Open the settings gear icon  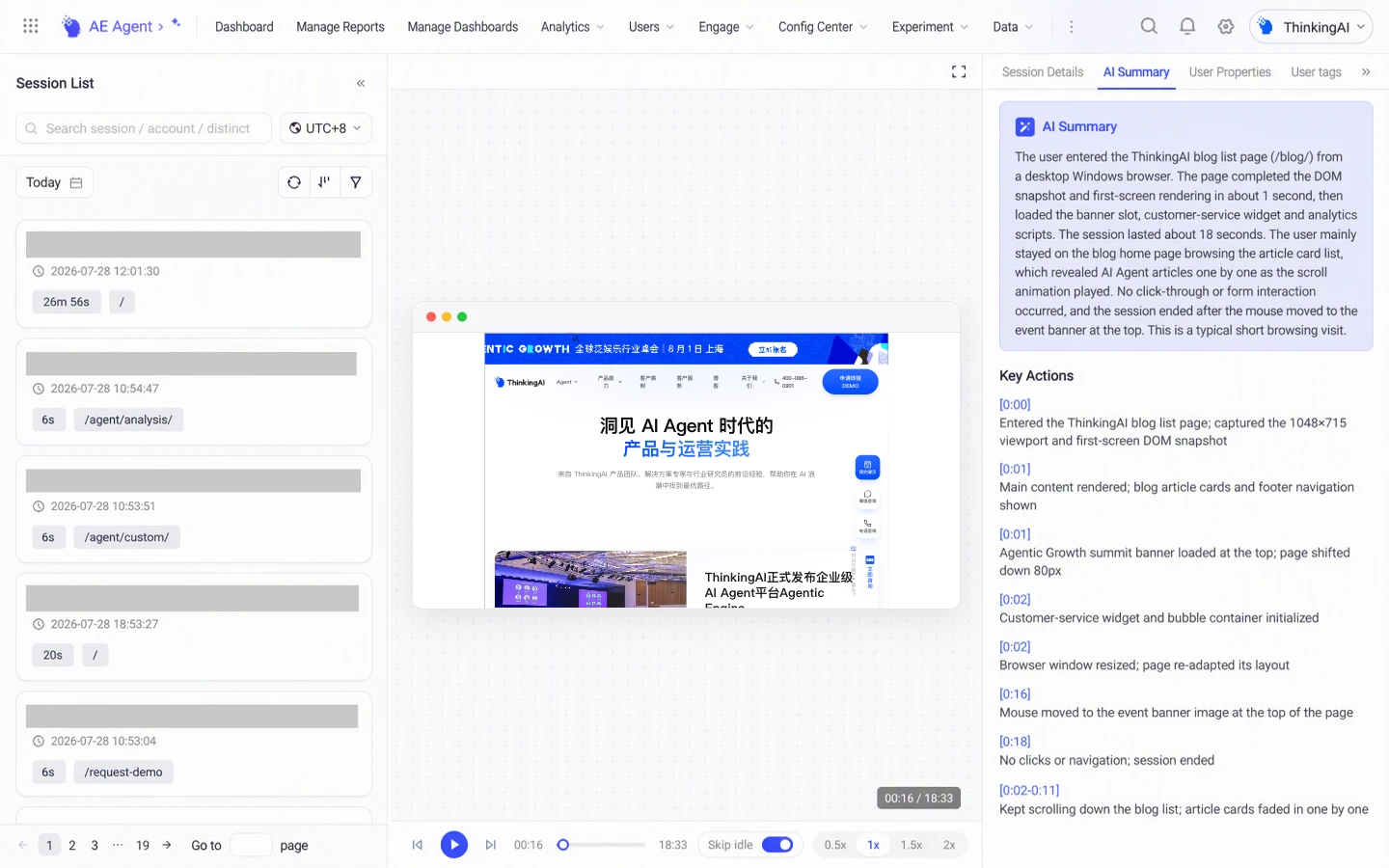[x=1226, y=26]
